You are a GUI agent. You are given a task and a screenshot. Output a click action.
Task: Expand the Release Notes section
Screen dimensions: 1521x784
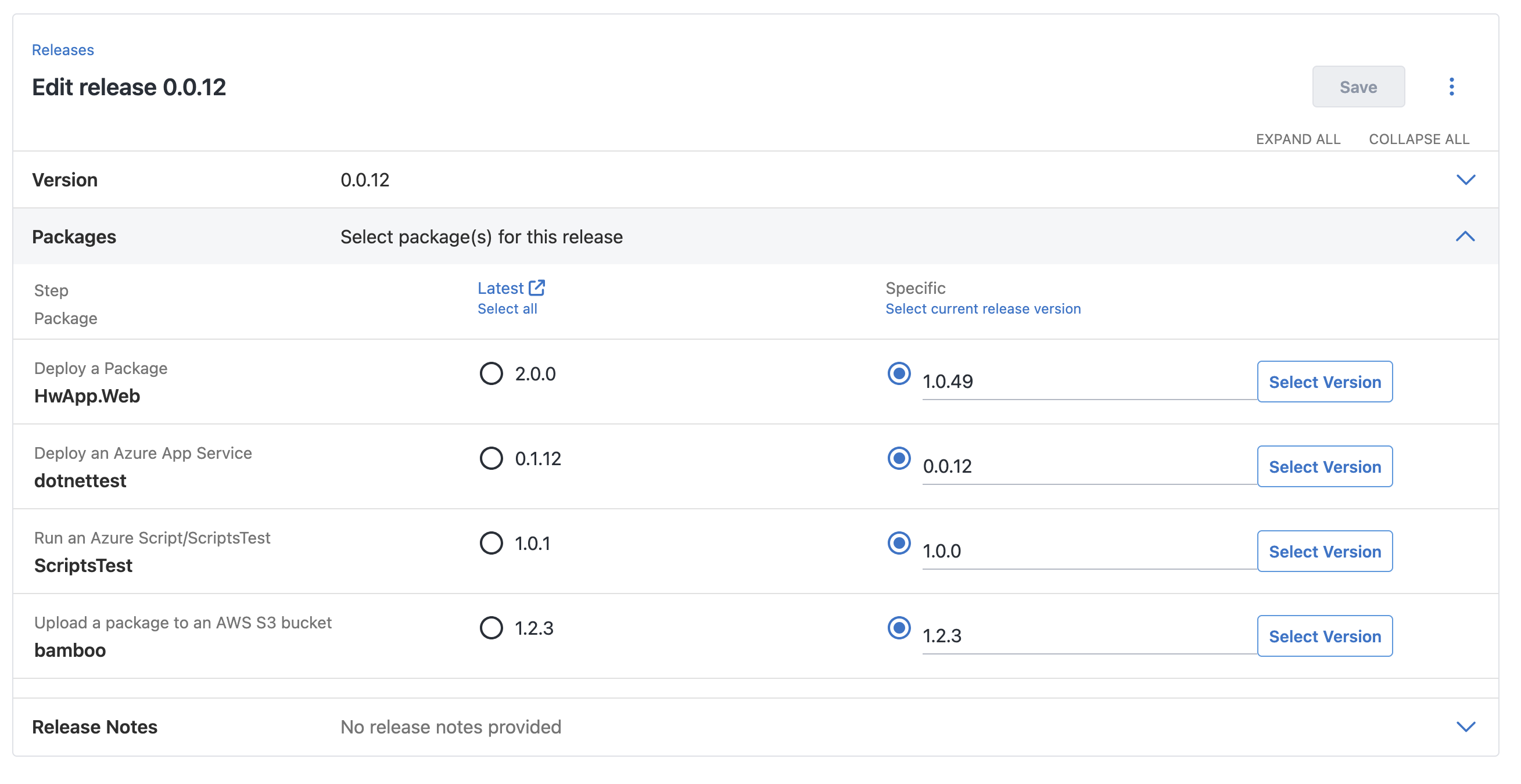[x=1466, y=727]
